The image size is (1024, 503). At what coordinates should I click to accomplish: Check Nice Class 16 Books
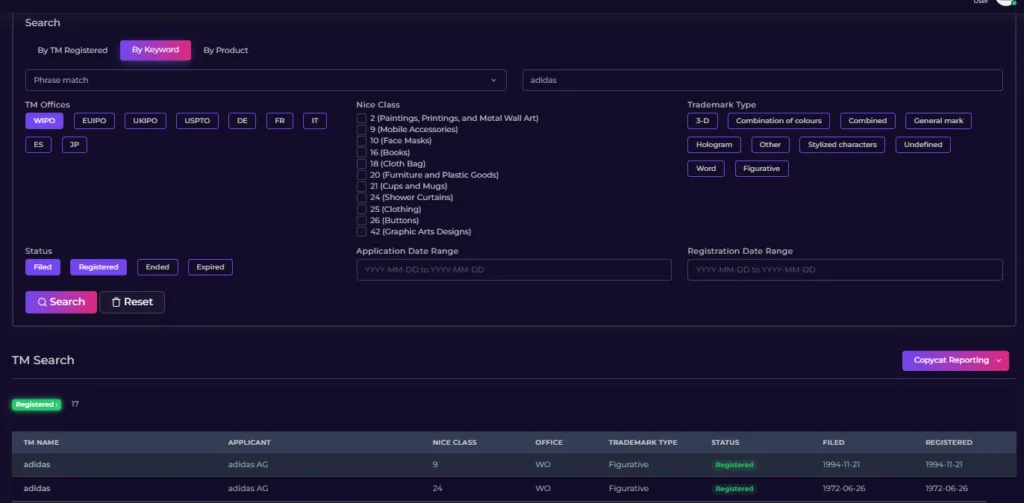click(x=361, y=152)
